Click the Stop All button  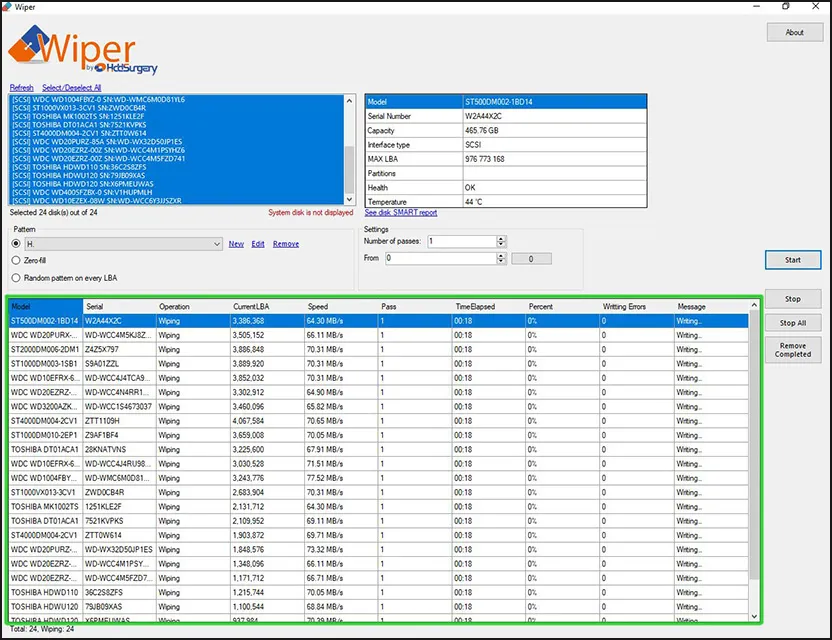coord(793,323)
